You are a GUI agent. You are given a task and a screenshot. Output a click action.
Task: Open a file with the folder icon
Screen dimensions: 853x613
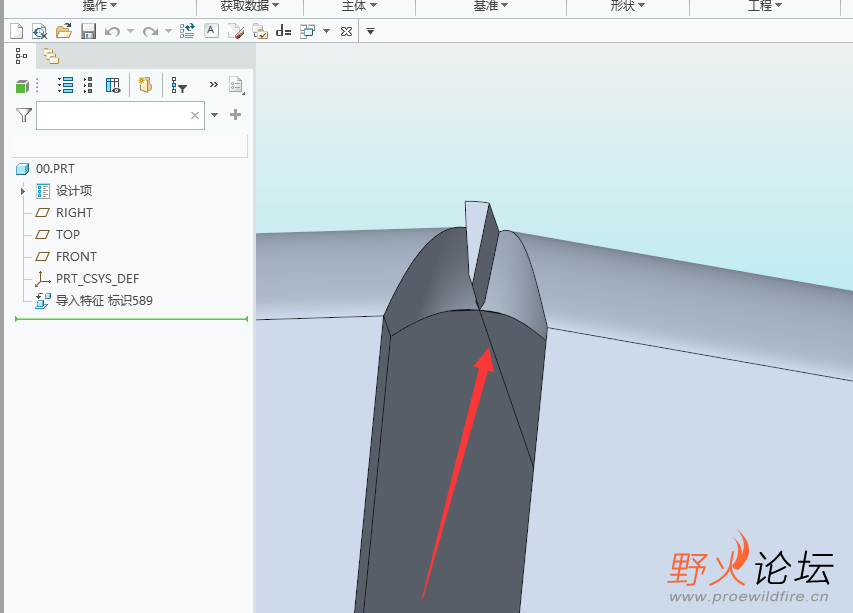64,31
